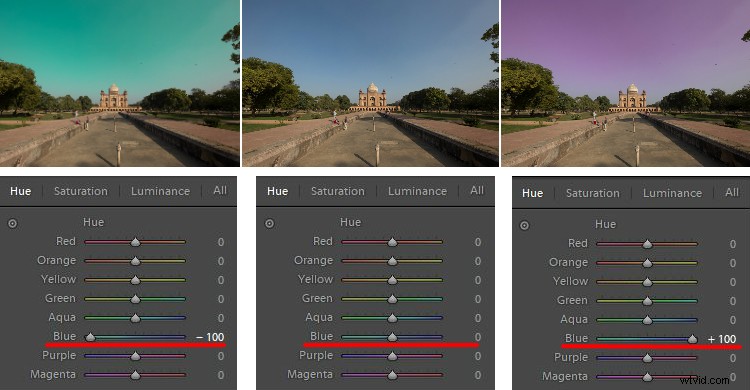The height and width of the screenshot is (390, 750).
Task: Switch to the All tab in the left panel
Action: (220, 190)
